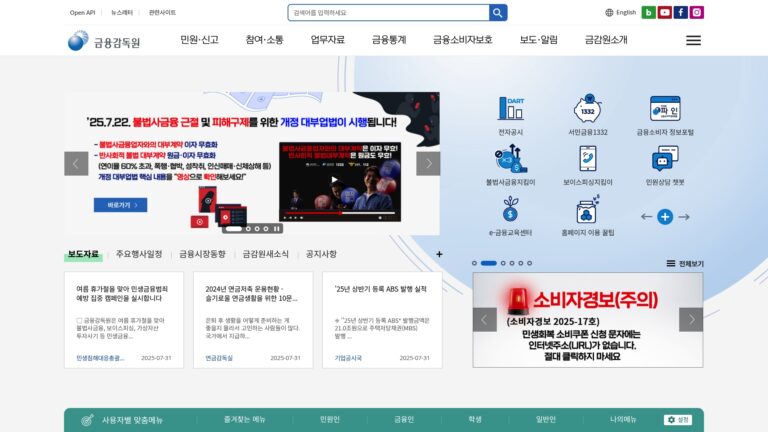Open the 보이스피싱지킴이 phone icon
The image size is (768, 432).
587,158
